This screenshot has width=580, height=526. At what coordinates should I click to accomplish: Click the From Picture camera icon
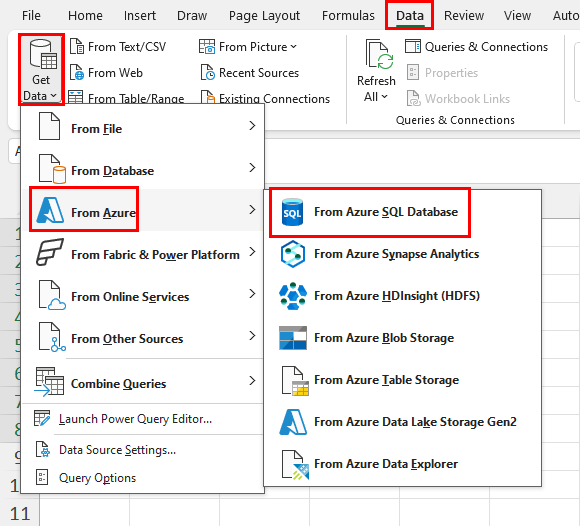(207, 47)
